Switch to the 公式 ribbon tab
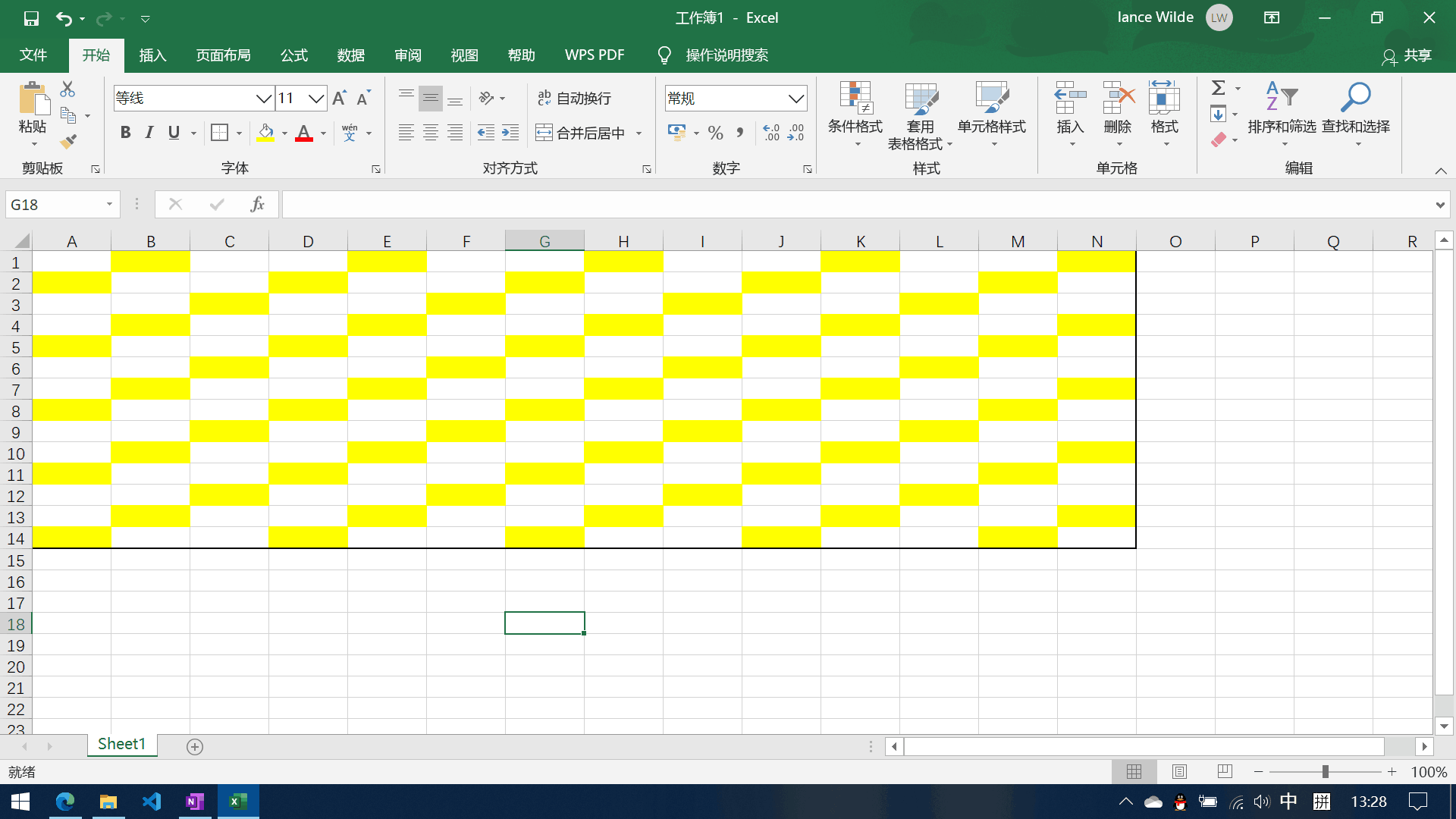 (x=293, y=55)
